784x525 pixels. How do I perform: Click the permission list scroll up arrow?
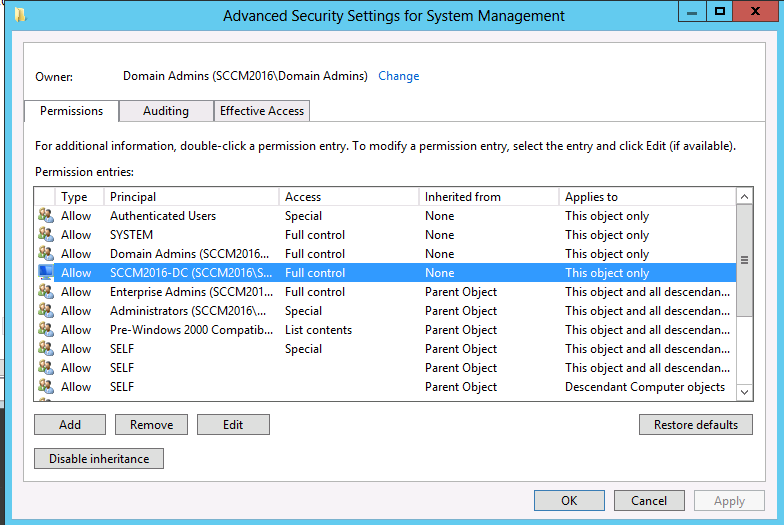point(744,196)
